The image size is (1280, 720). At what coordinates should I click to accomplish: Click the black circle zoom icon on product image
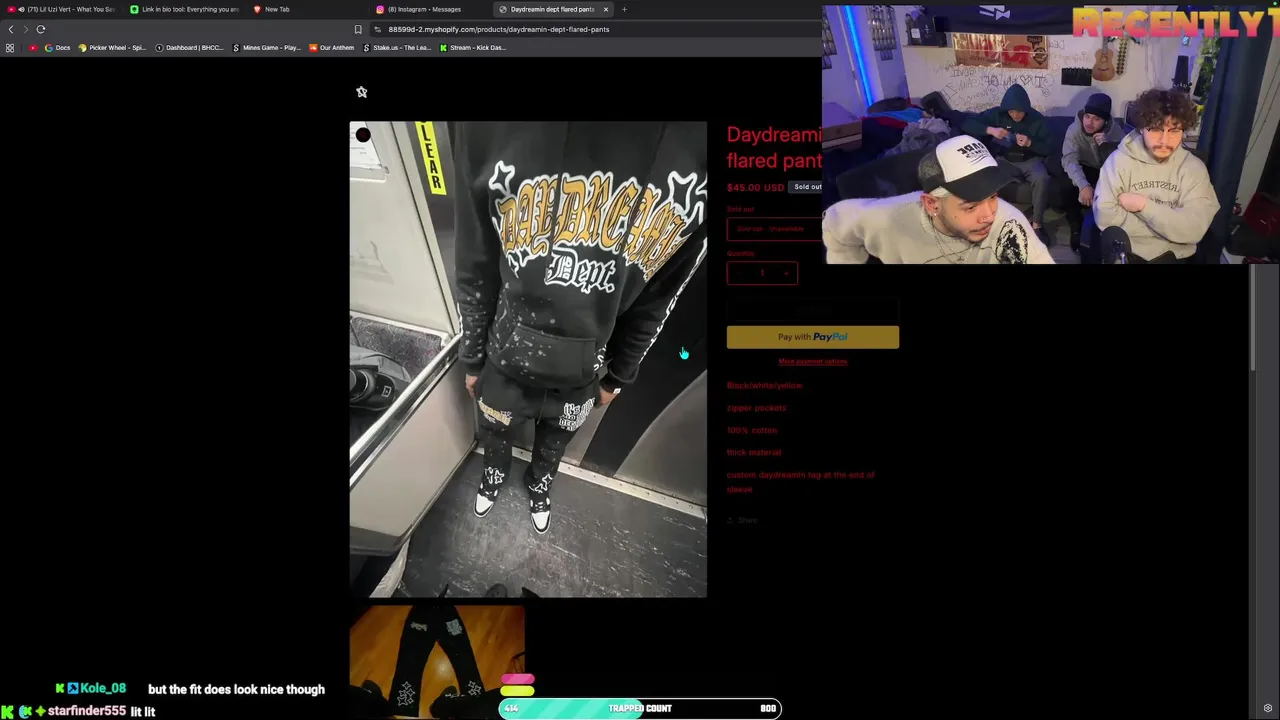(x=363, y=135)
